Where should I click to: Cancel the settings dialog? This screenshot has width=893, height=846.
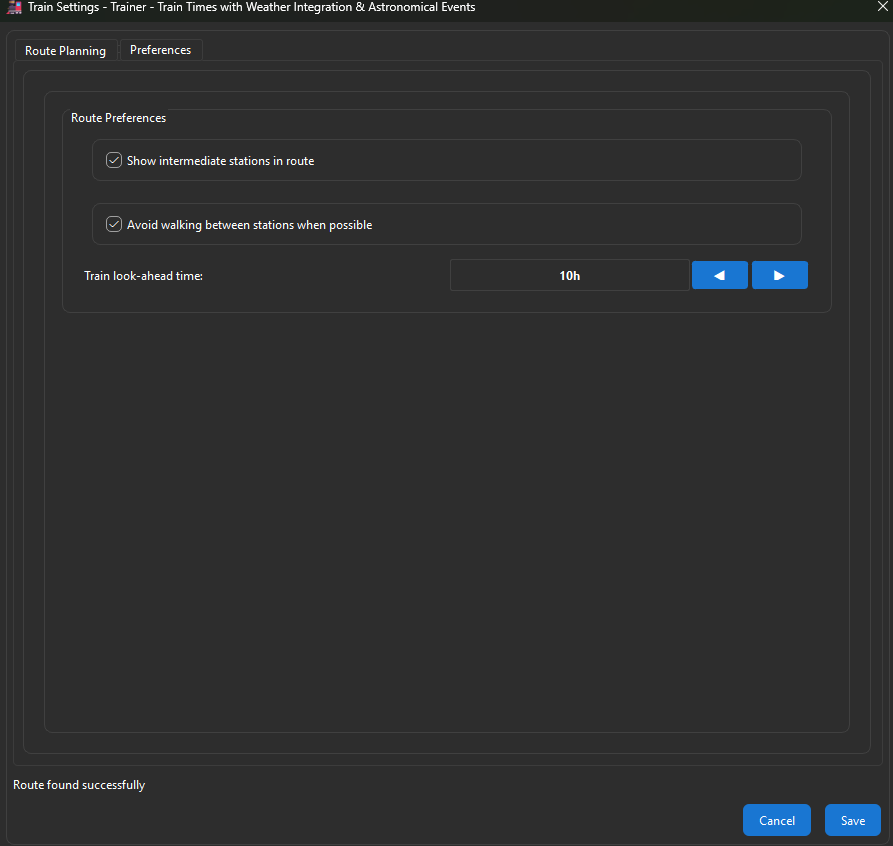[x=776, y=820]
